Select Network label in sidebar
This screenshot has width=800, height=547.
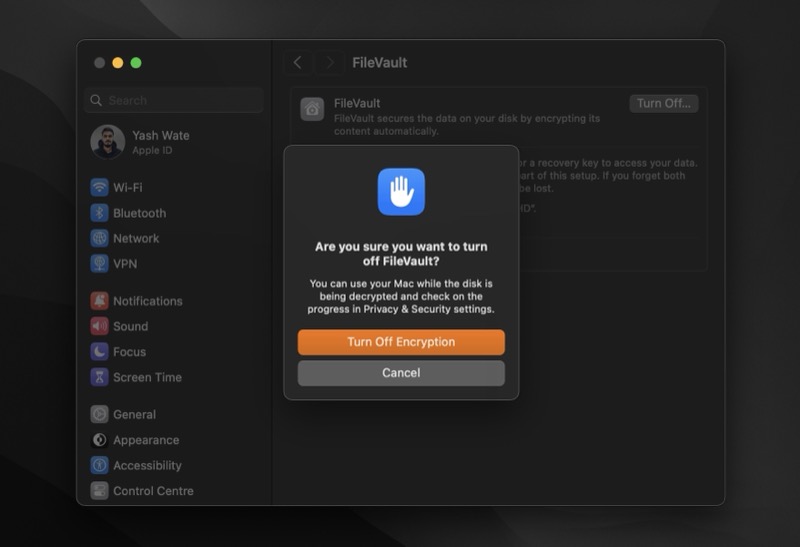tap(136, 238)
